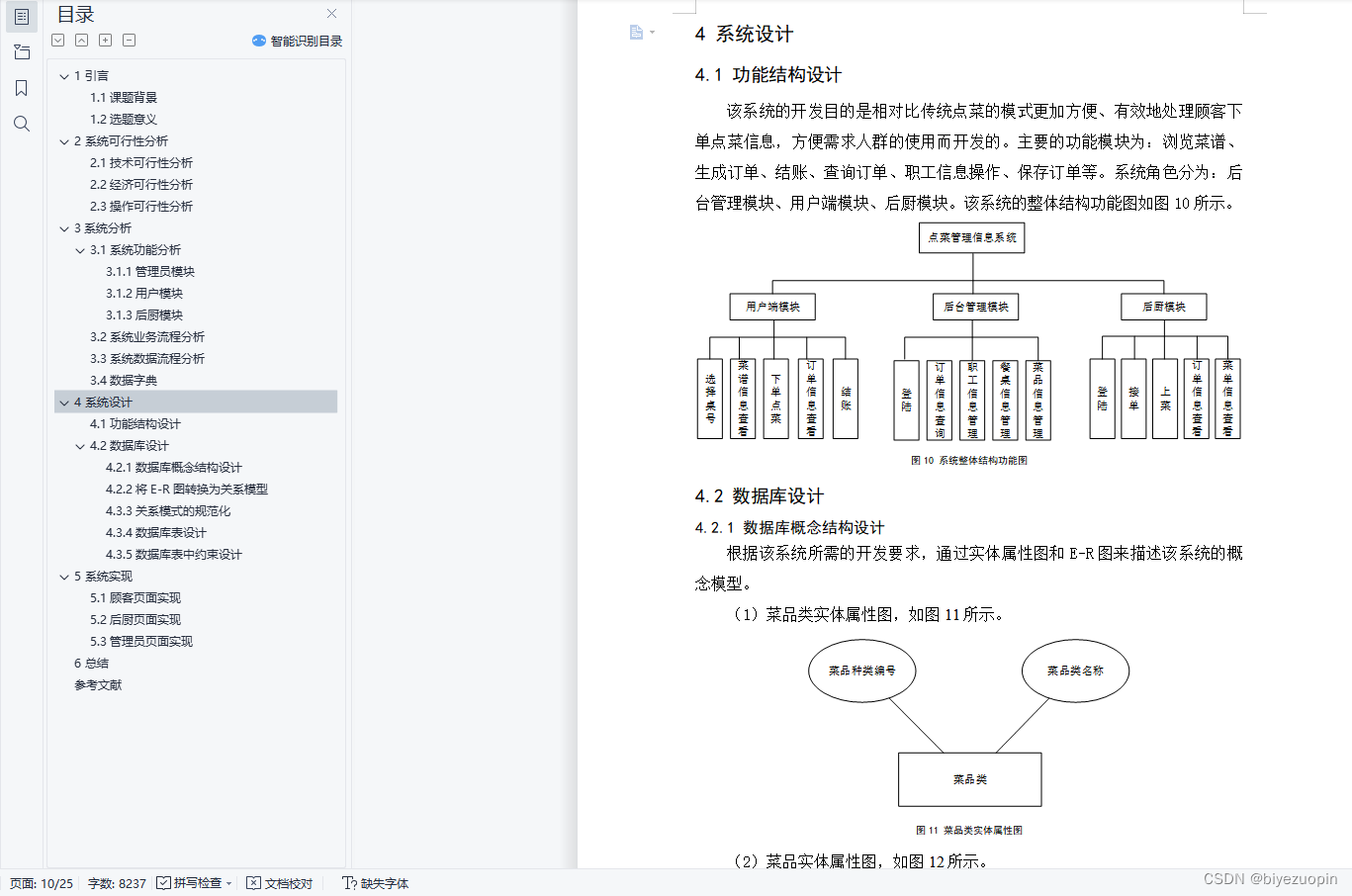Open the 目录 outline pane icon
Image resolution: width=1352 pixels, height=896 pixels.
click(22, 17)
